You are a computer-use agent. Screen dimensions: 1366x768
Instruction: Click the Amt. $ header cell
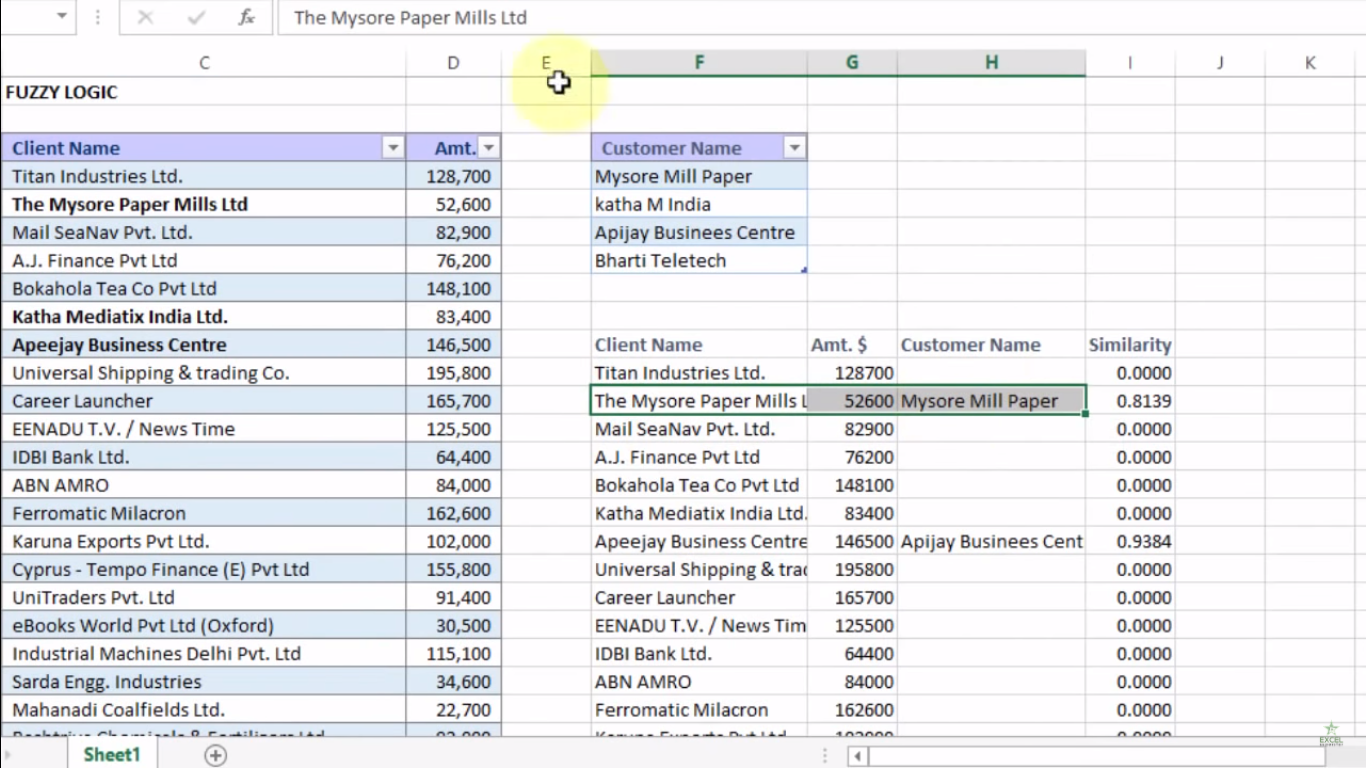(x=852, y=344)
